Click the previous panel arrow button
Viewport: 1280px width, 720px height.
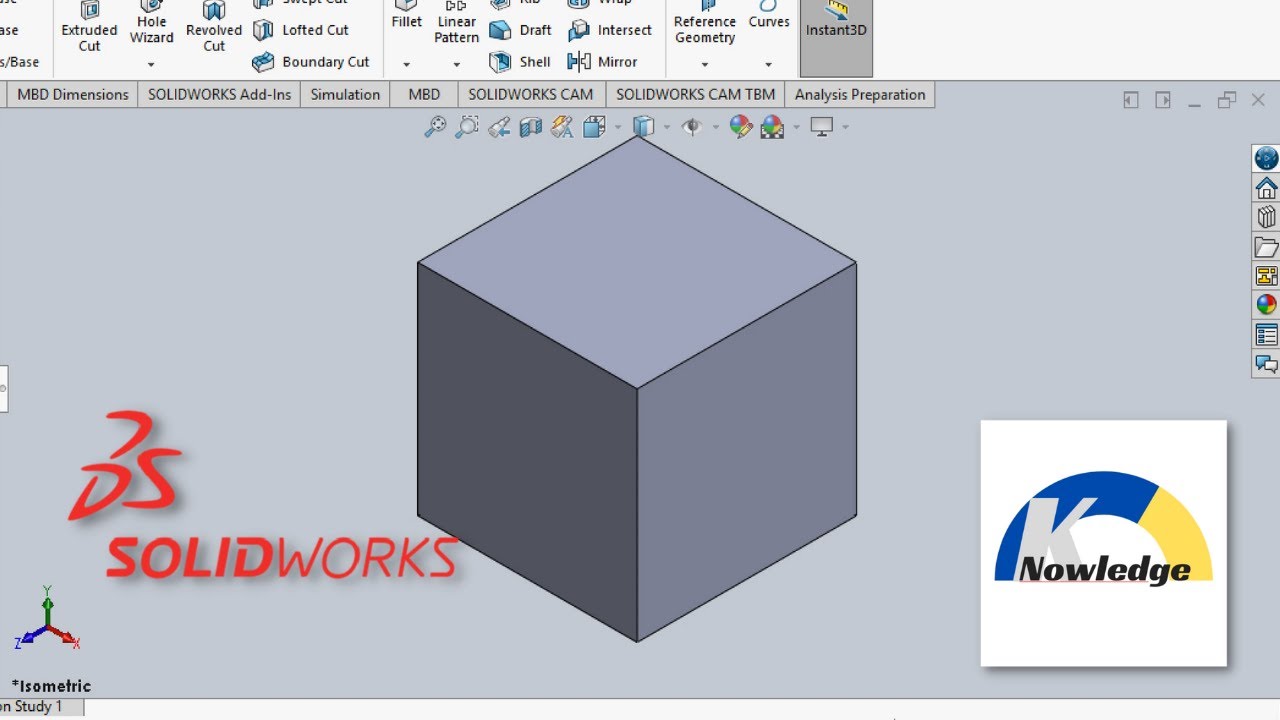(1131, 100)
